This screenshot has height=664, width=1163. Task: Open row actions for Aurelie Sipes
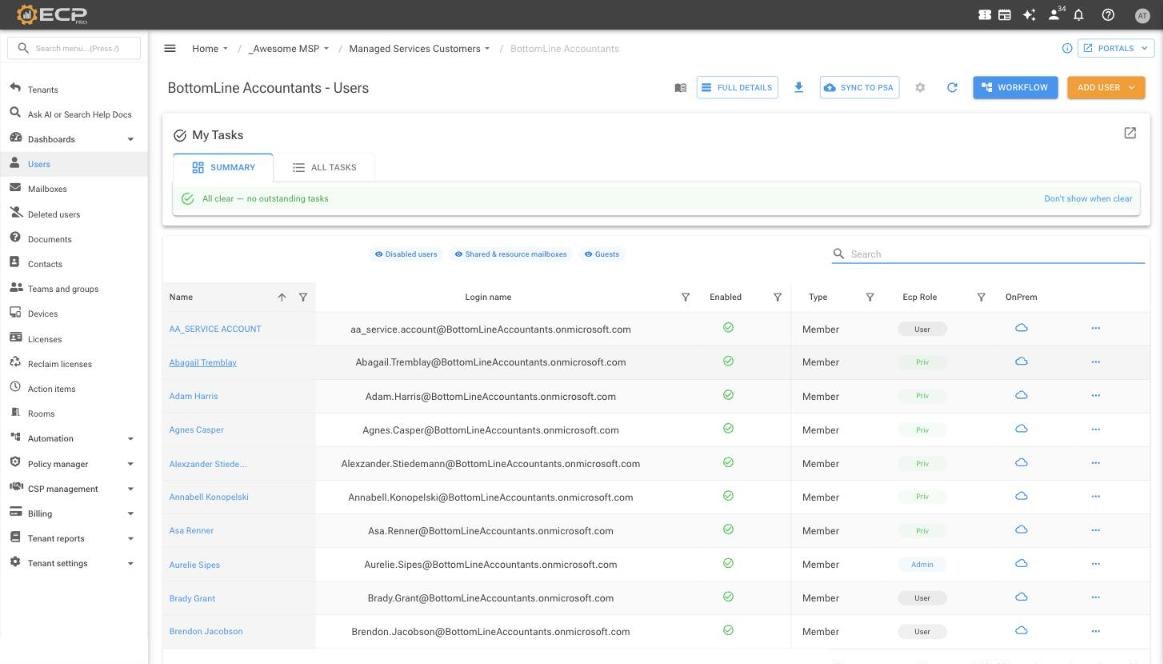1096,564
